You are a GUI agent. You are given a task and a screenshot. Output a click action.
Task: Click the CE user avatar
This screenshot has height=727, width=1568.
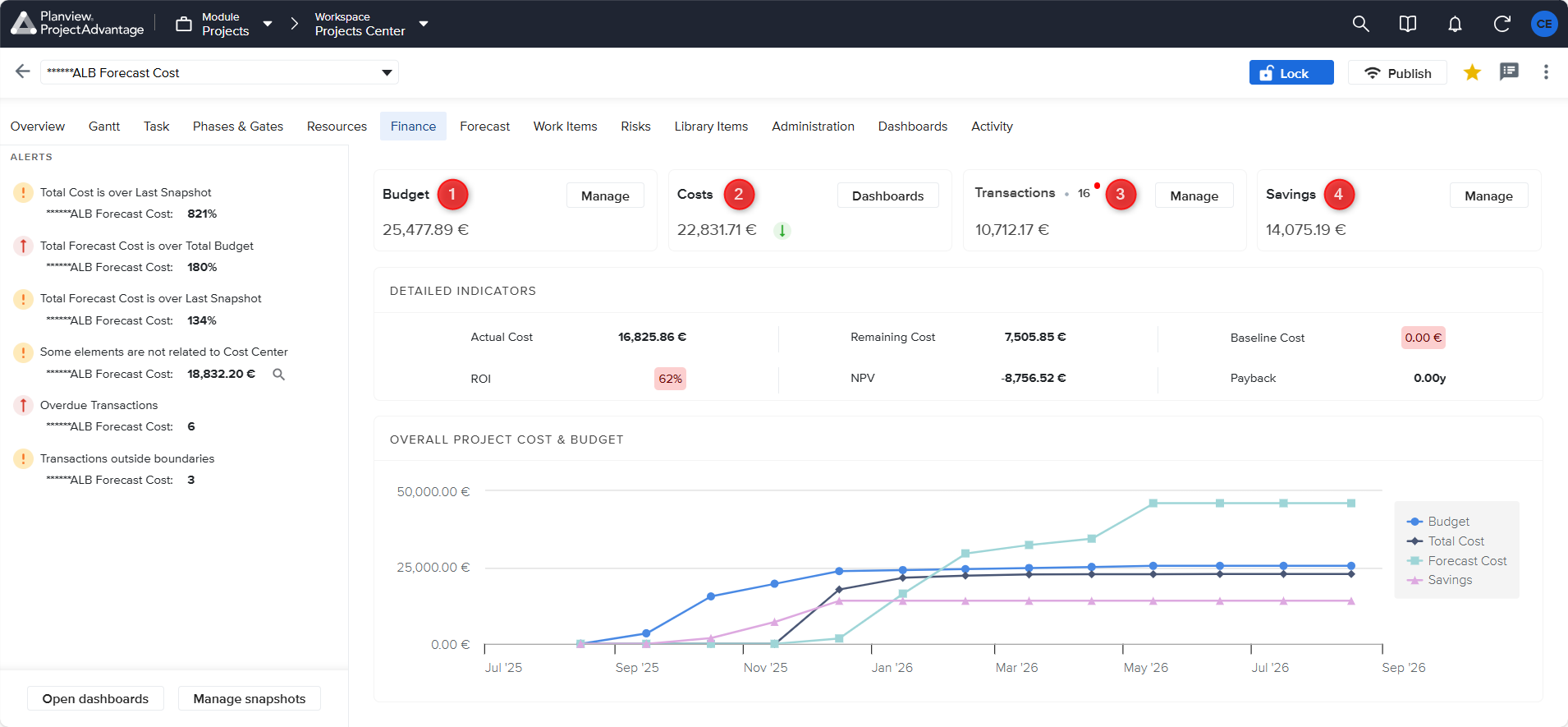point(1543,24)
